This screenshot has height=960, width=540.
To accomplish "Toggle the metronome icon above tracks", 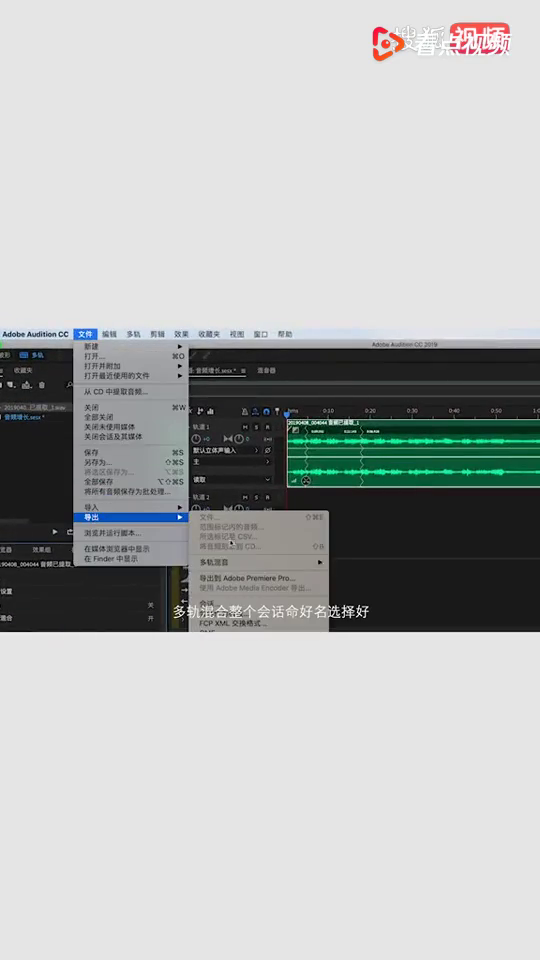I will coord(245,411).
